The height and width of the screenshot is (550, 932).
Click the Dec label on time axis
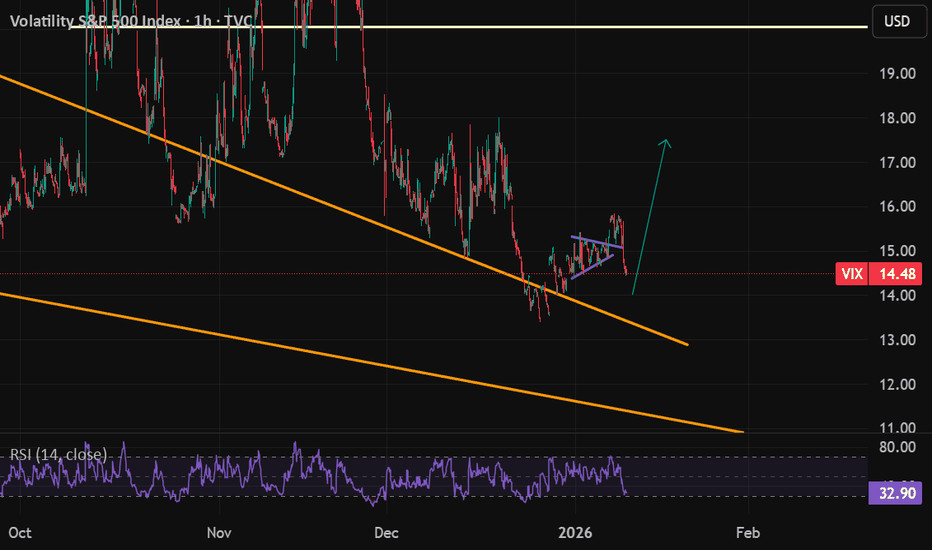[384, 531]
